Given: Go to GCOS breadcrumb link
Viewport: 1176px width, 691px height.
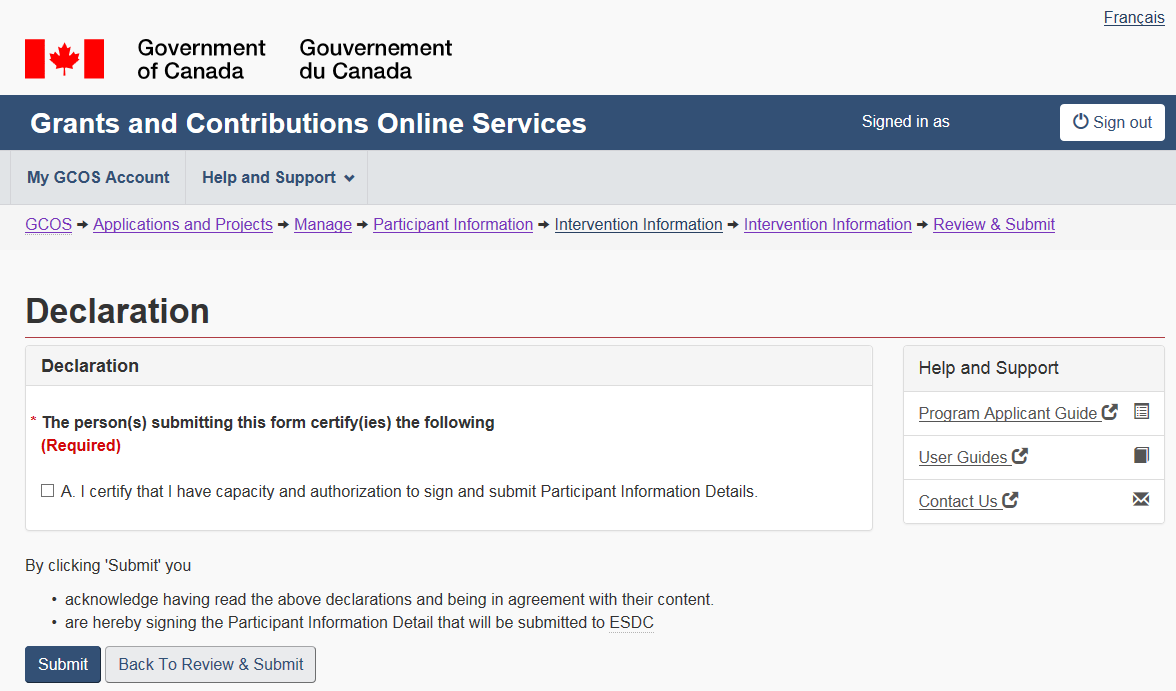Looking at the screenshot, I should [x=48, y=225].
